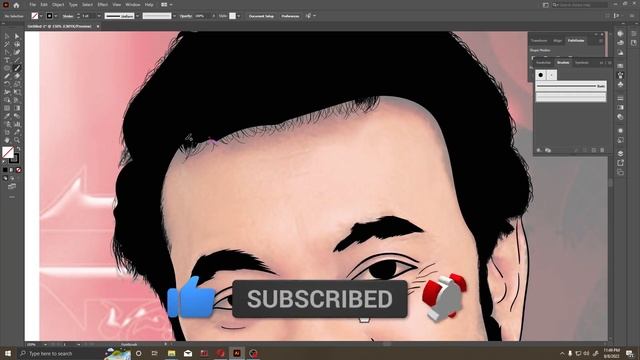The image size is (640, 360).
Task: Open Edit Toolbar three-dots button
Action: pyautogui.click(x=12, y=197)
